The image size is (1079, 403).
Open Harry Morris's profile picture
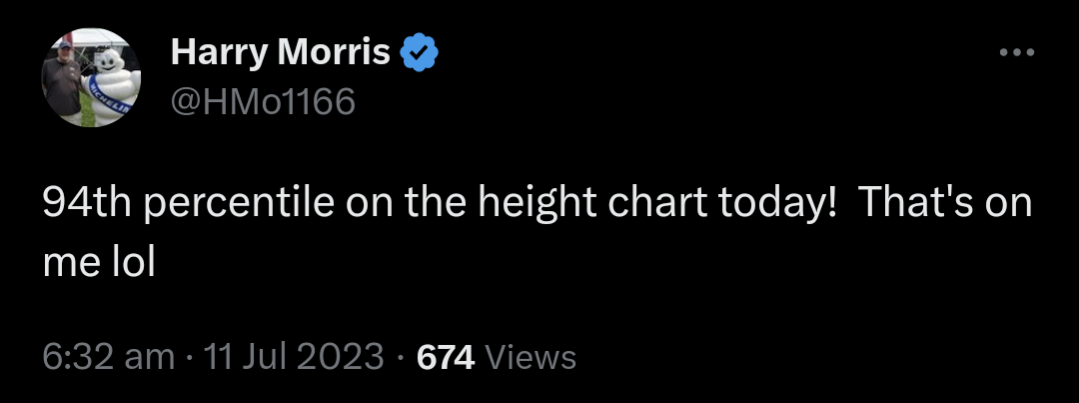point(92,78)
